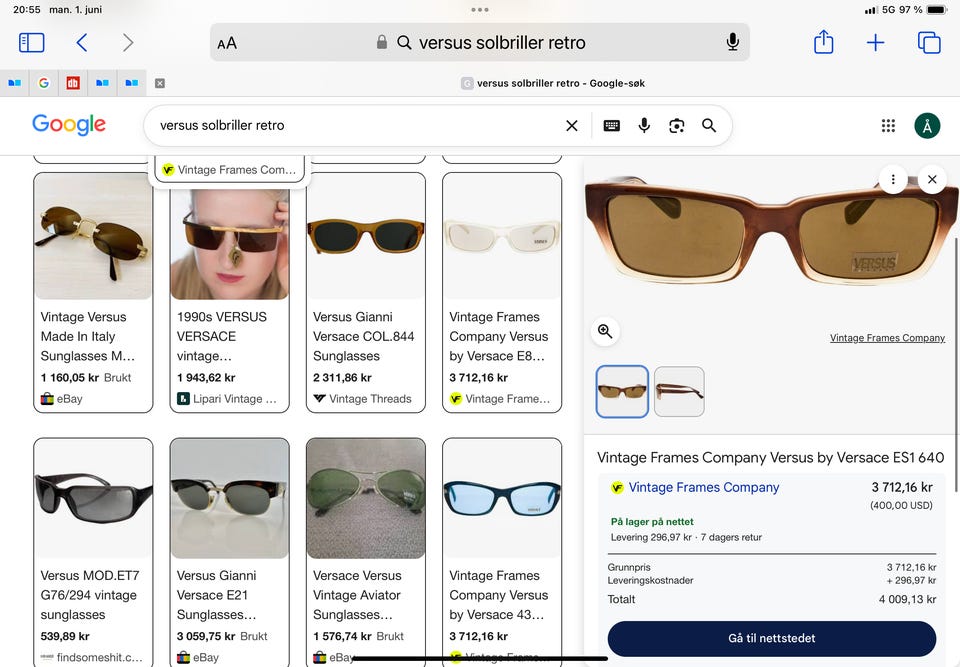Switch to the red db pinned tab
960x667 pixels.
click(x=73, y=83)
